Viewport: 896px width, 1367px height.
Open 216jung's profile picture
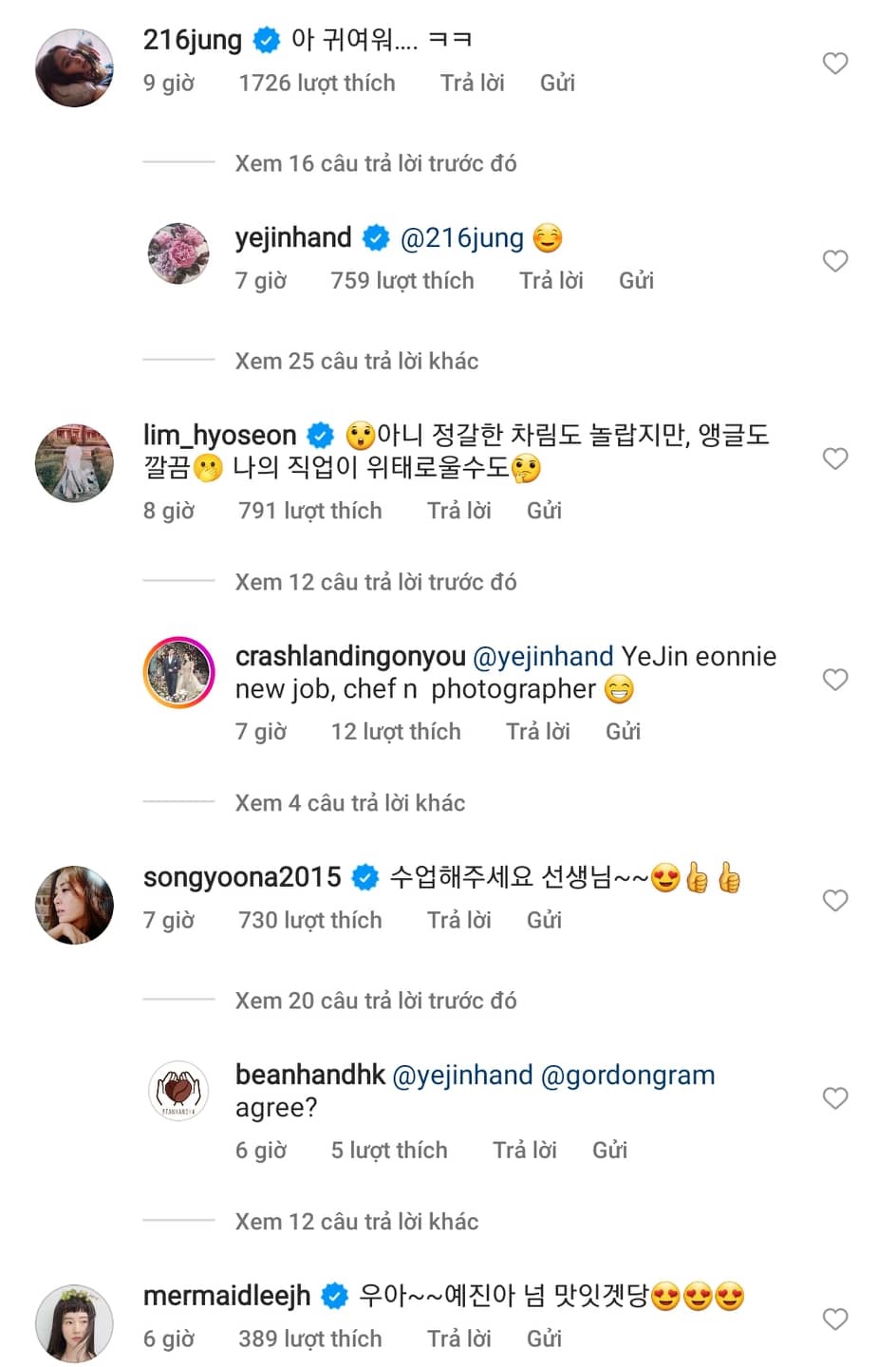[x=74, y=67]
